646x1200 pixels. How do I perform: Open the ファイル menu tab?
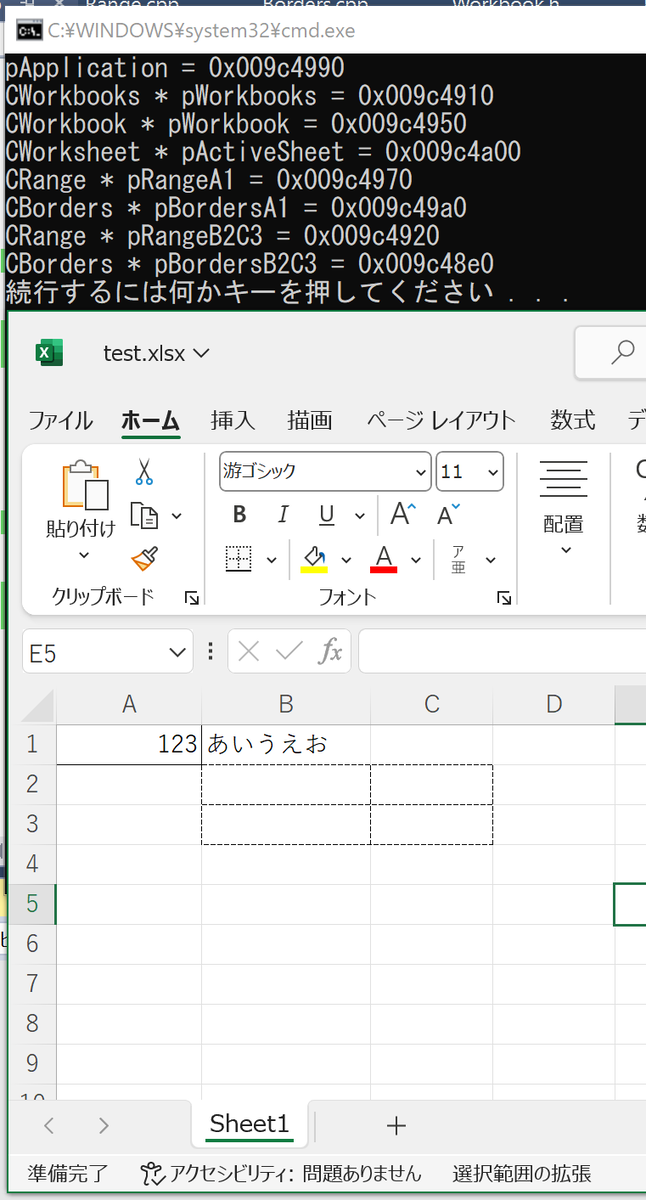60,420
